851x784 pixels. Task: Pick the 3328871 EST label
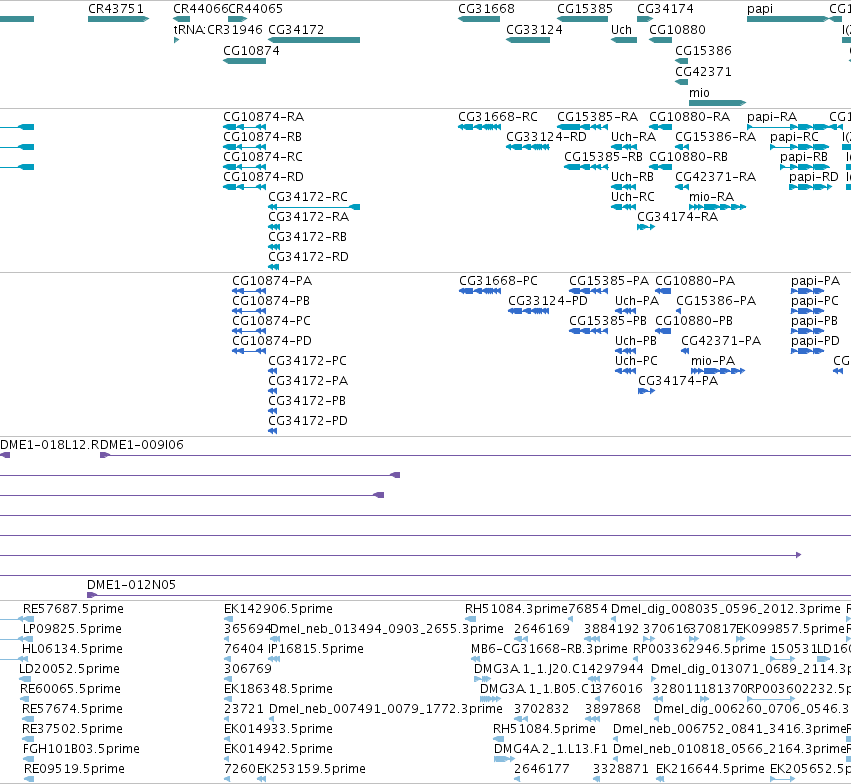point(621,769)
